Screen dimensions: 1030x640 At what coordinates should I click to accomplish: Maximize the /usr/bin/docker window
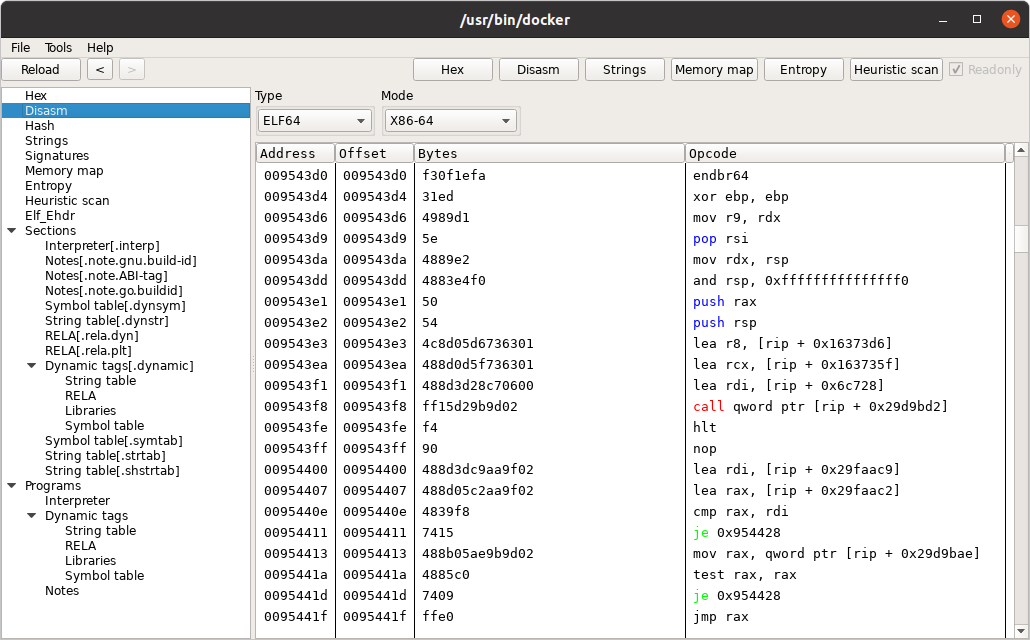click(977, 19)
